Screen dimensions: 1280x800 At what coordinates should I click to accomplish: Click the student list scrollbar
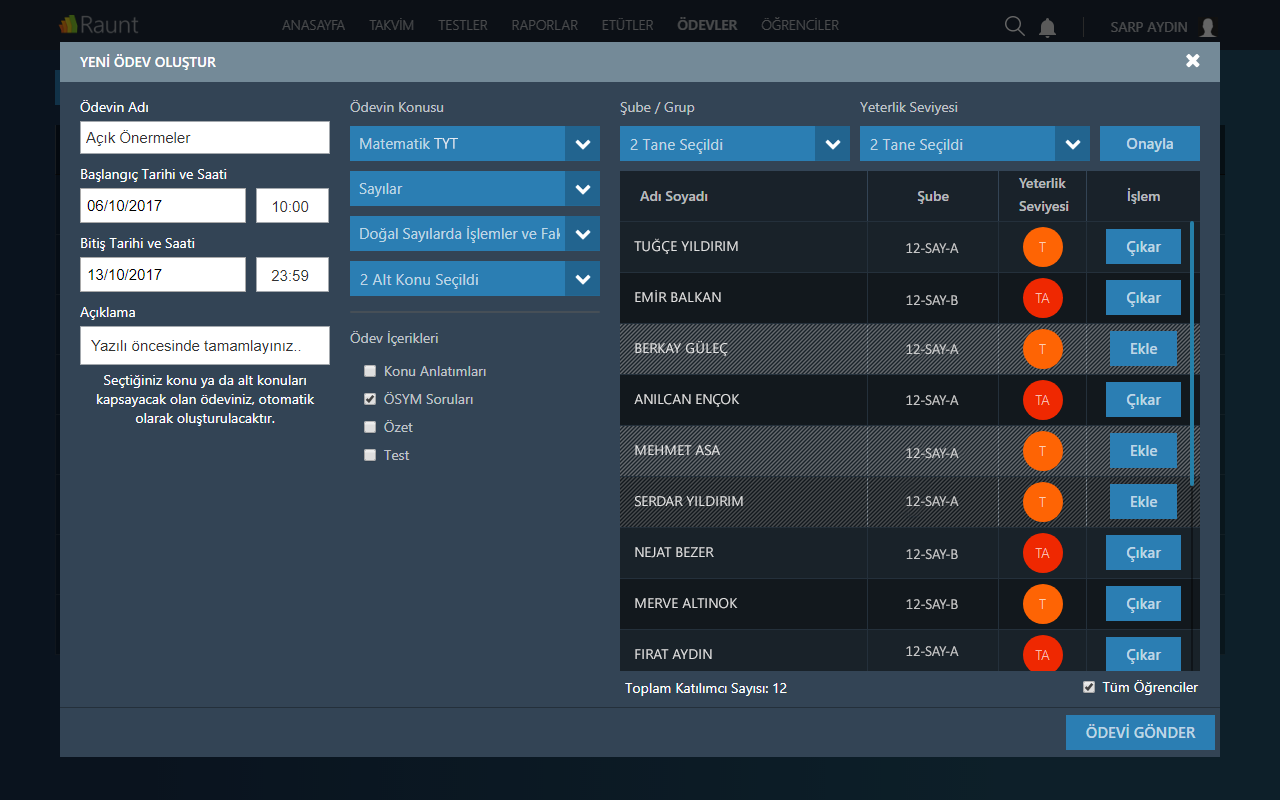click(x=1192, y=352)
